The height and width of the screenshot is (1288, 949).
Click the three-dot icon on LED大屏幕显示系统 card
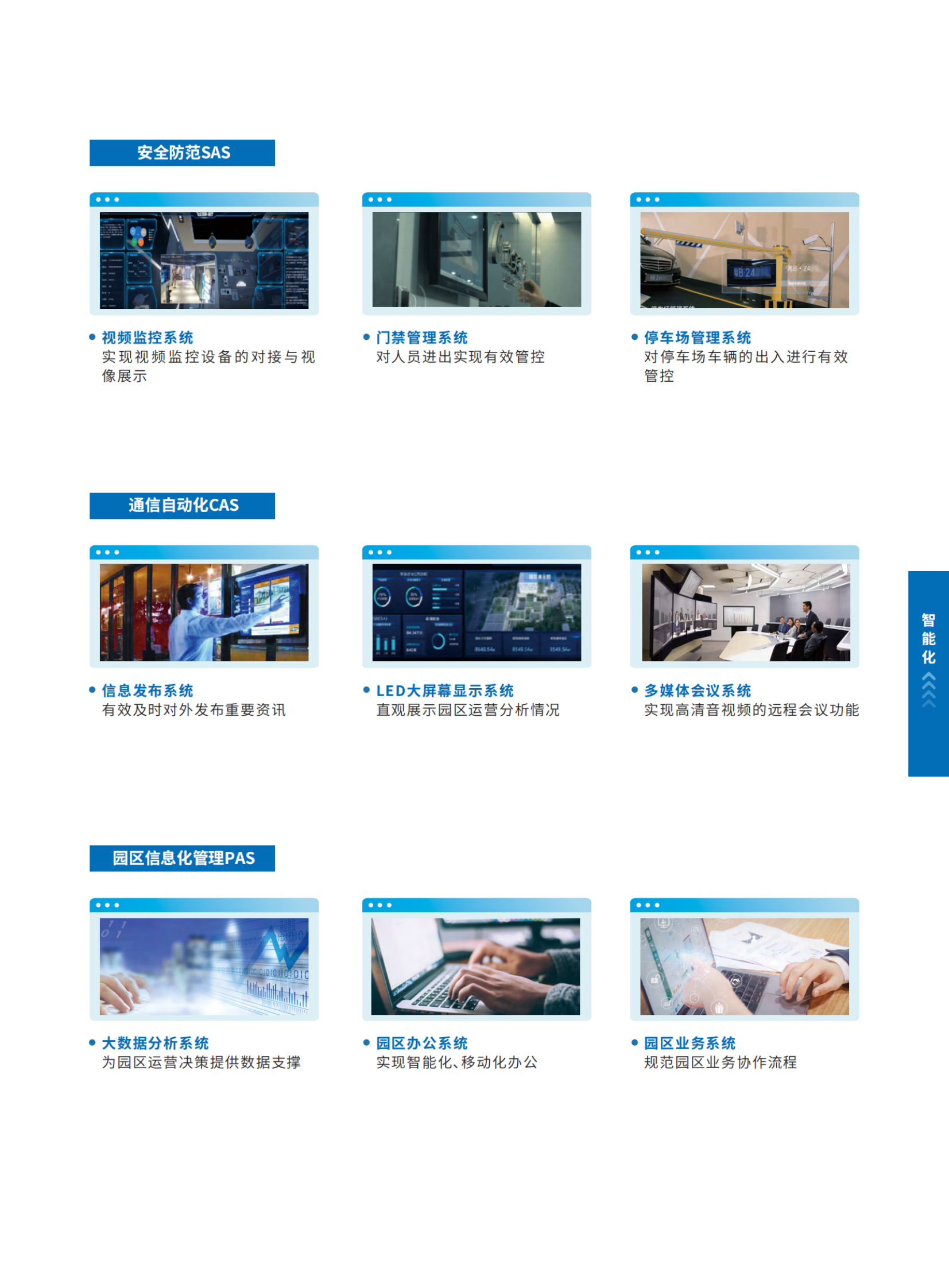click(x=379, y=552)
